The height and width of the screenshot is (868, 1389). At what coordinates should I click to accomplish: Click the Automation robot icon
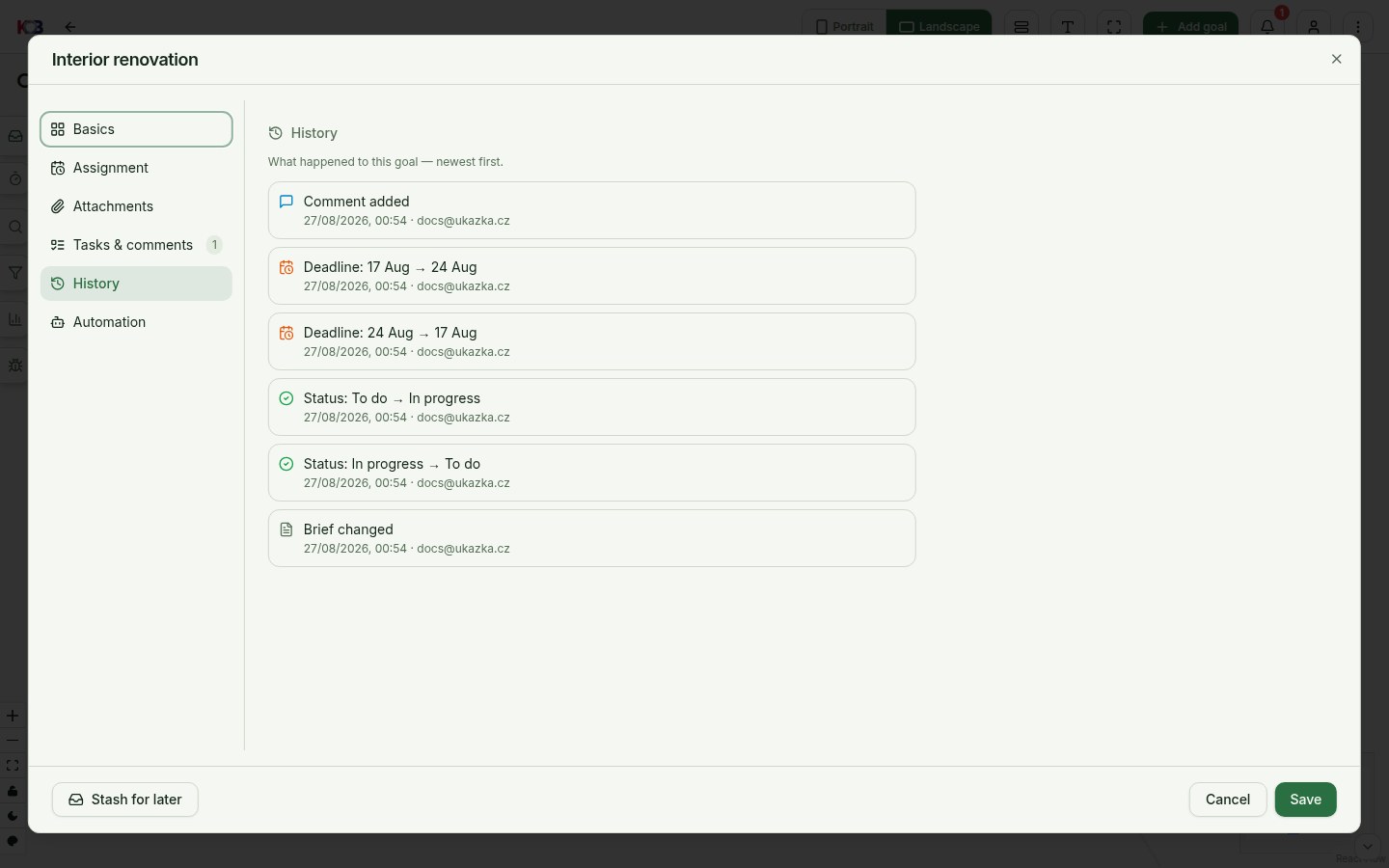[58, 322]
